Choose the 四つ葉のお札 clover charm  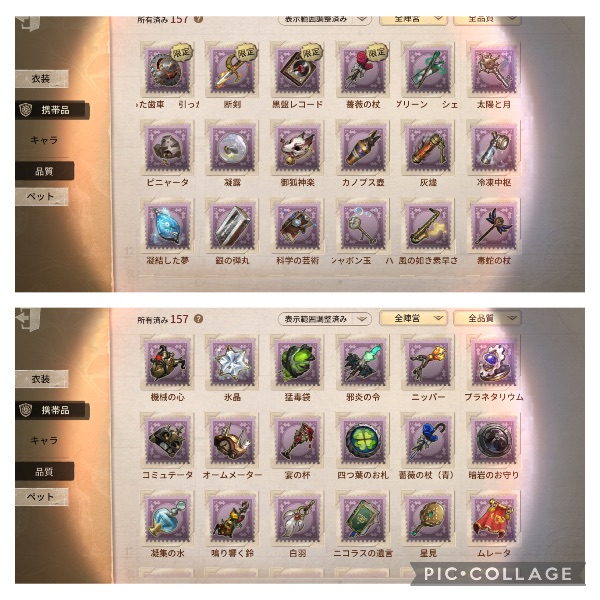pyautogui.click(x=363, y=441)
